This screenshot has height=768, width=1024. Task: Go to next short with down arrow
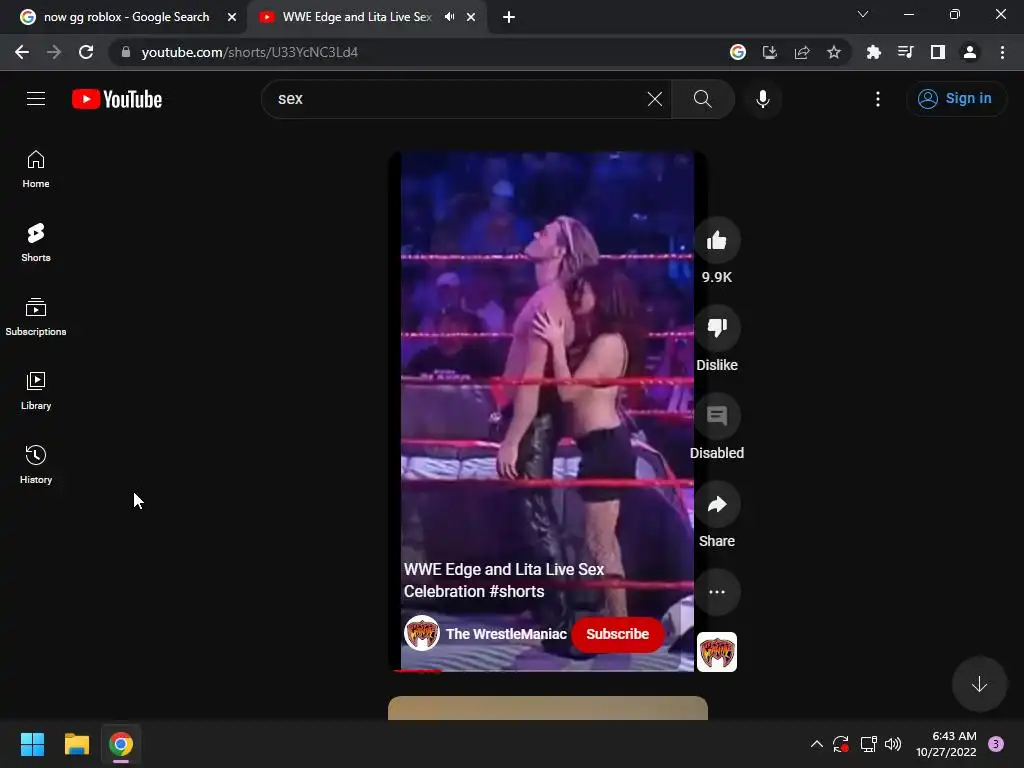[979, 684]
